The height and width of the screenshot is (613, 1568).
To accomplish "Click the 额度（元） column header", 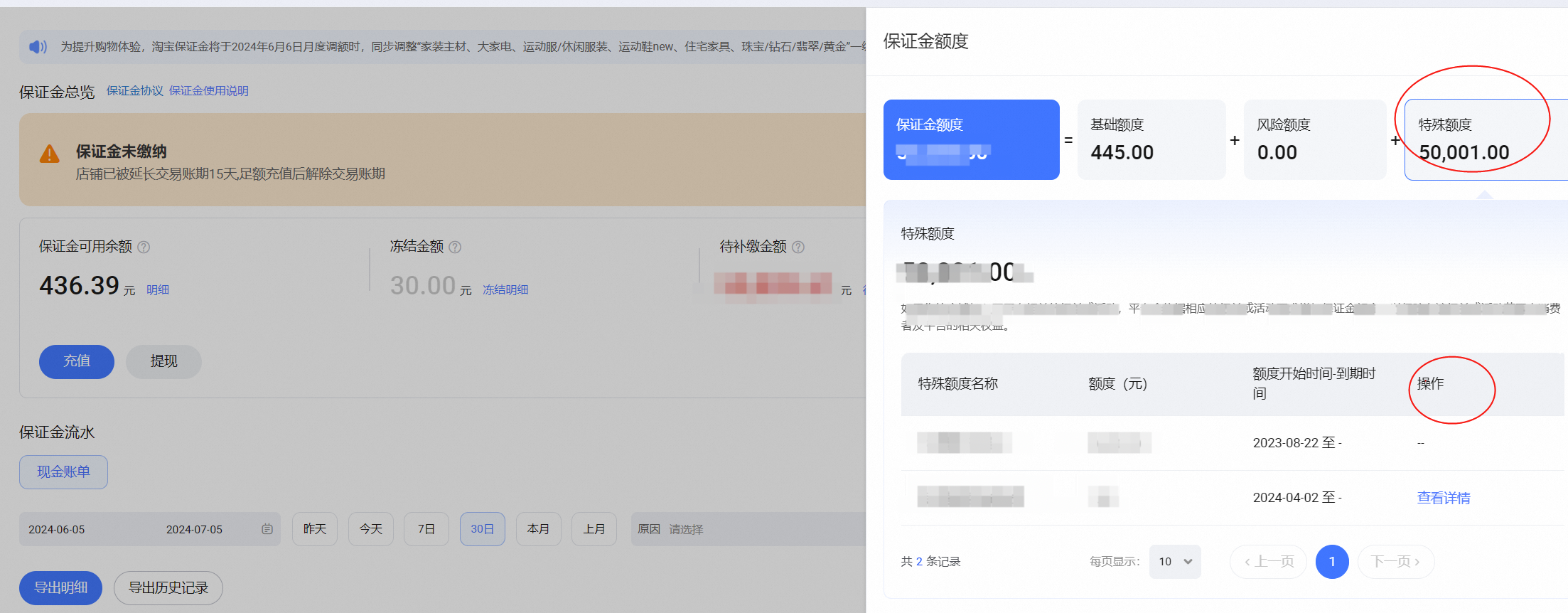I will click(x=1118, y=384).
